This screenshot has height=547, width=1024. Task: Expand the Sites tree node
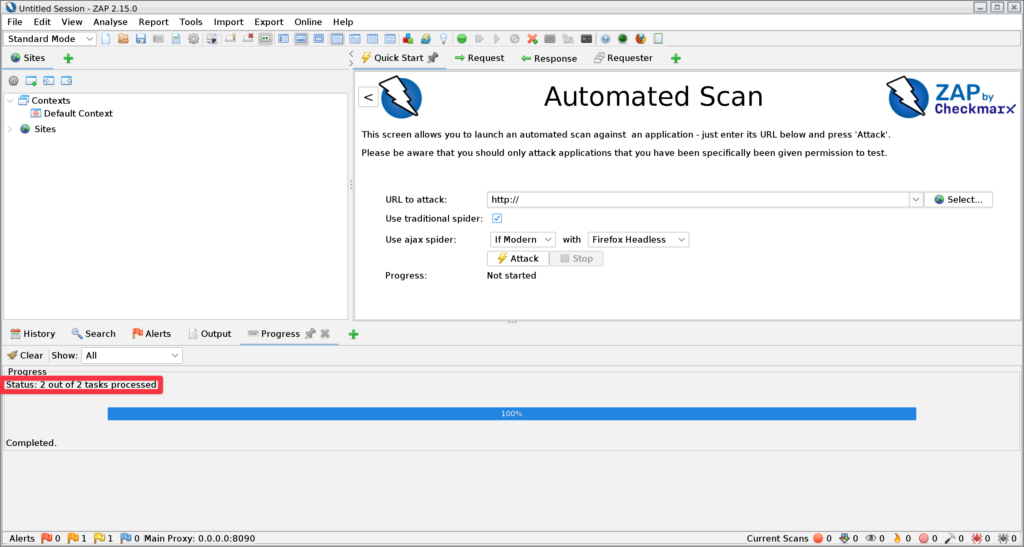pyautogui.click(x=10, y=129)
